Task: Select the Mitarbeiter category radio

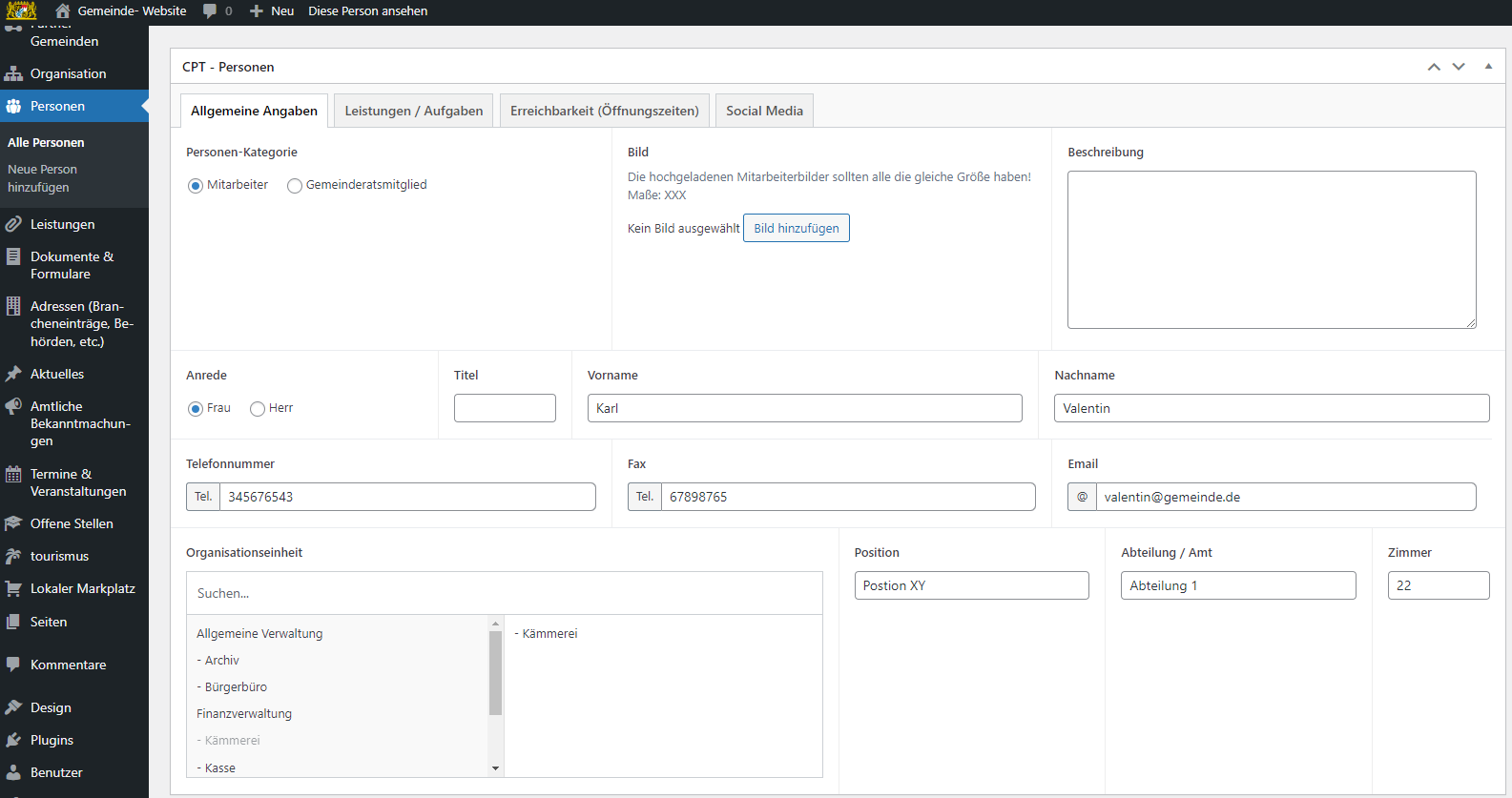Action: coord(196,186)
